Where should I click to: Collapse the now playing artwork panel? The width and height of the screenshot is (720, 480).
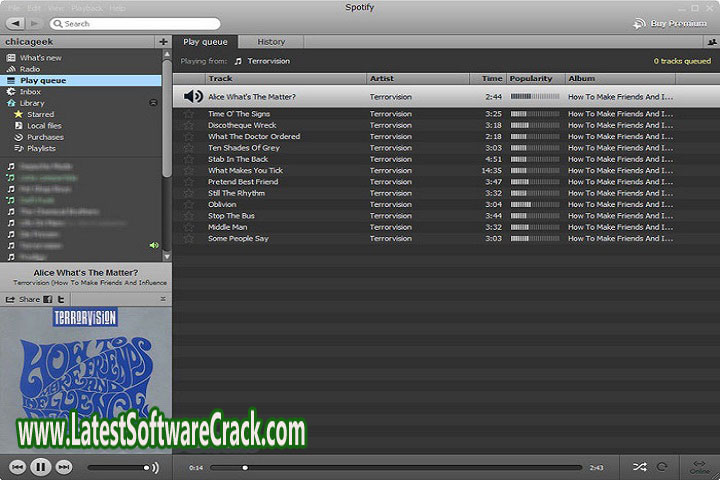(163, 299)
